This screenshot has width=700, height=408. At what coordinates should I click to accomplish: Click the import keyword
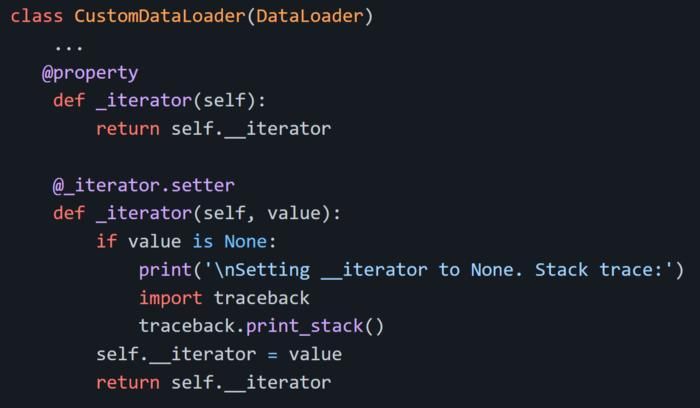pyautogui.click(x=171, y=298)
